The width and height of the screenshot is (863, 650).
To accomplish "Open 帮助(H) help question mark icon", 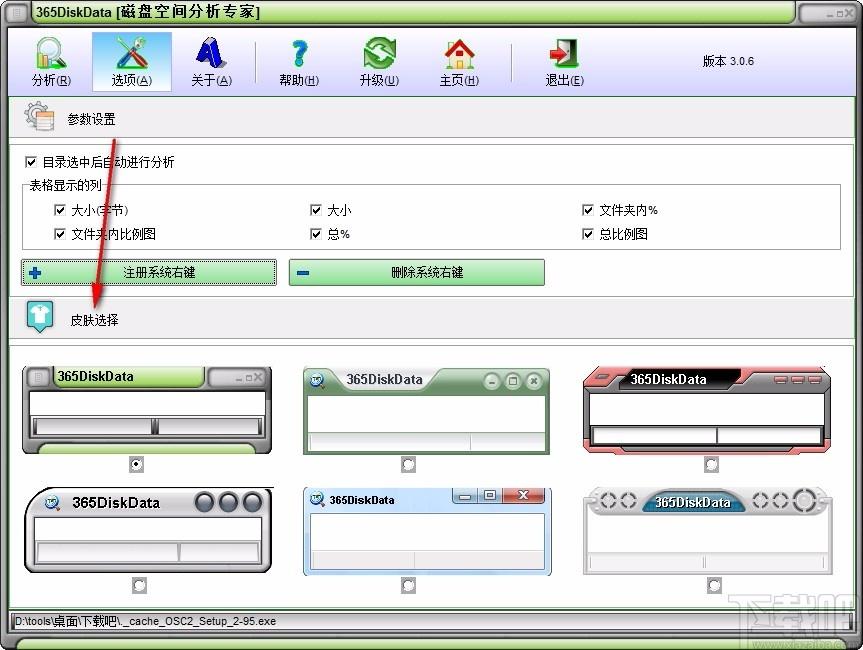I will 299,62.
